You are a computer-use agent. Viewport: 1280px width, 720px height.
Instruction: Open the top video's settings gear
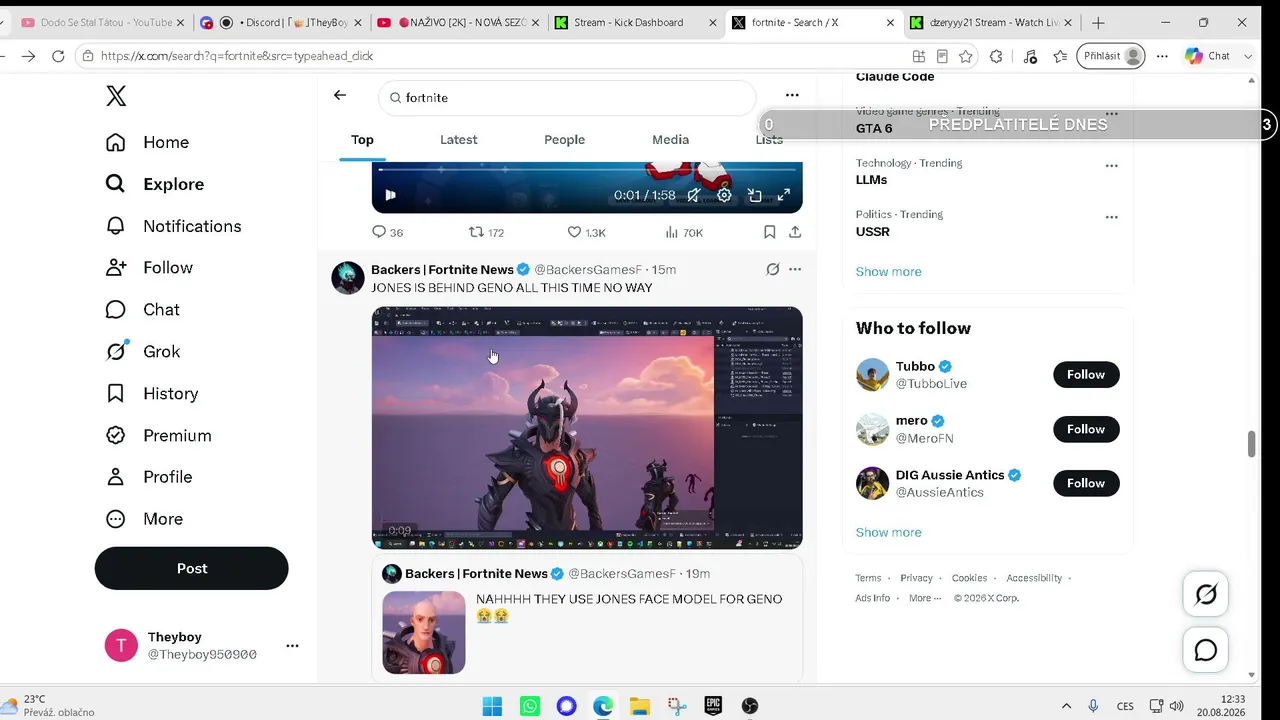point(724,196)
